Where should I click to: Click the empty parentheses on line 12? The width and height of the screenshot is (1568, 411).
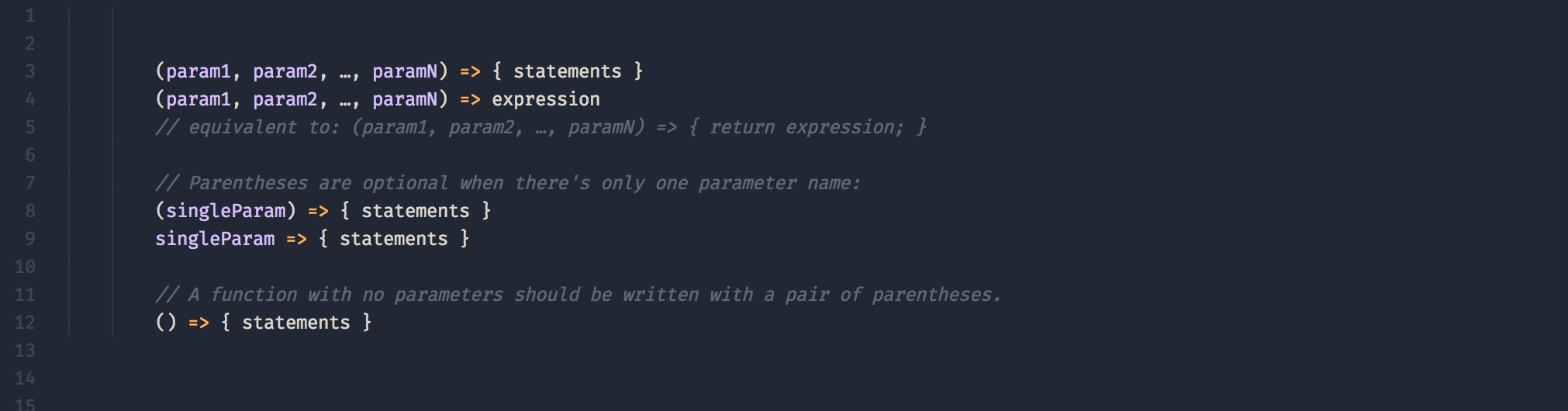tap(166, 323)
